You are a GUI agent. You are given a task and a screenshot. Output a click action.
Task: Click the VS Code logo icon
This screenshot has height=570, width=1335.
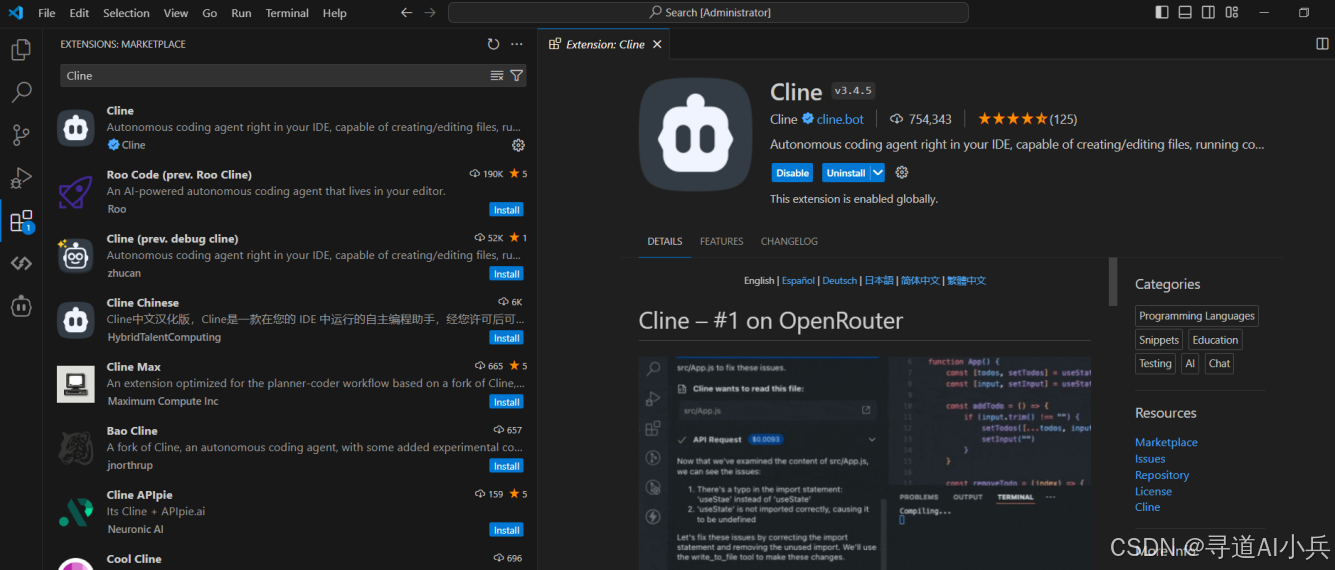[x=15, y=13]
